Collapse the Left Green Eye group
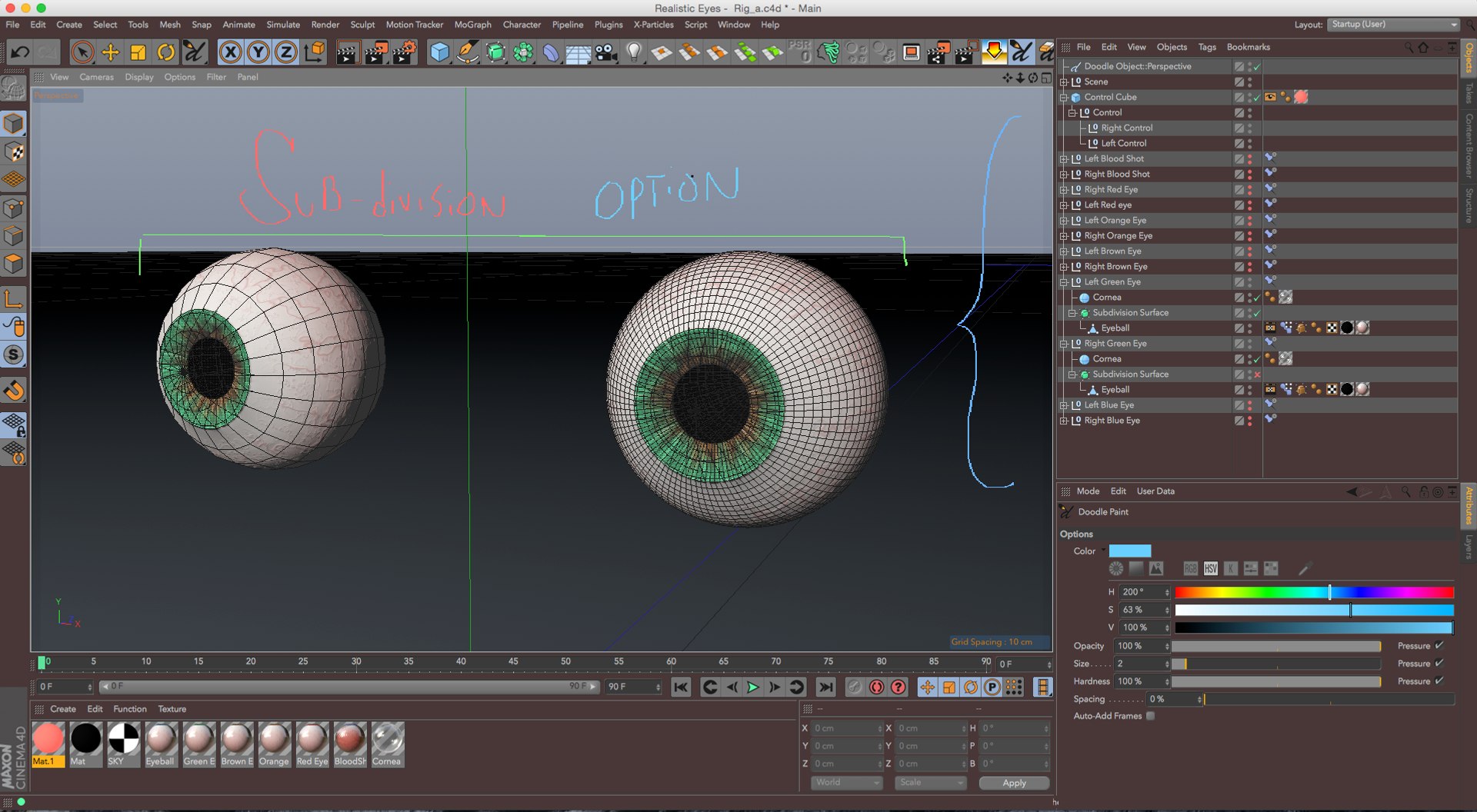The width and height of the screenshot is (1477, 812). [x=1064, y=282]
